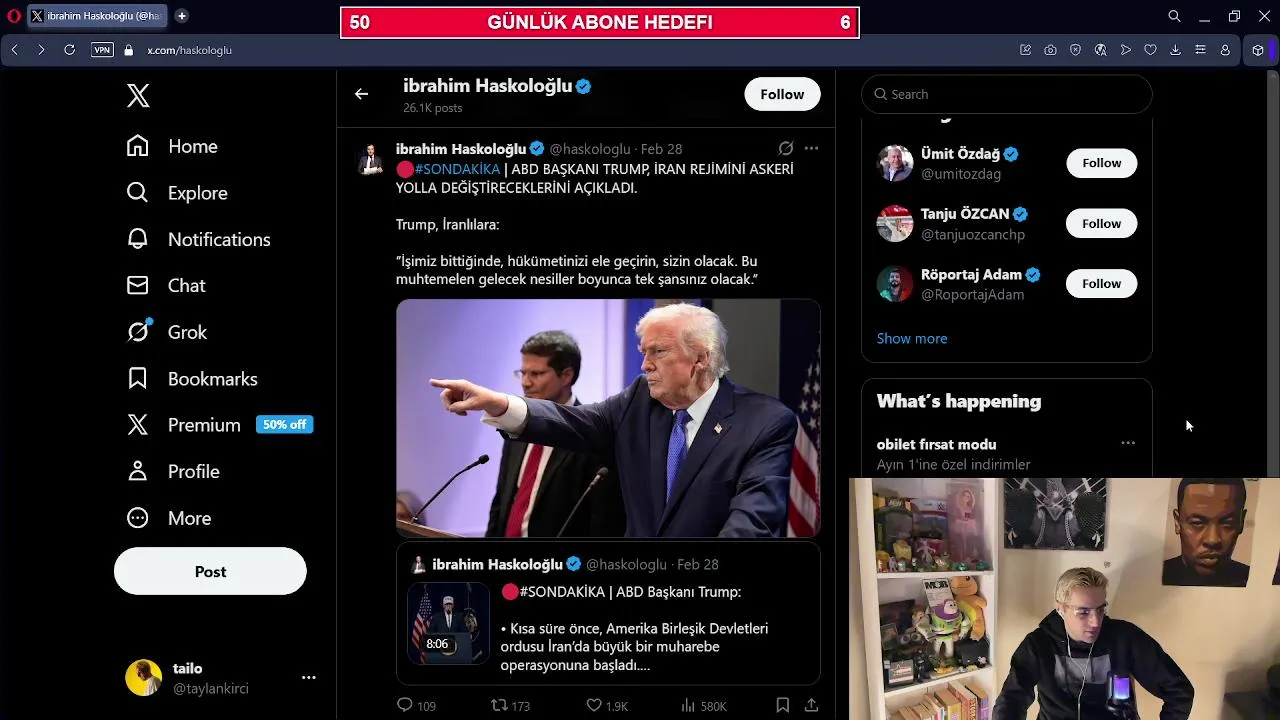Image resolution: width=1280 pixels, height=720 pixels.
Task: Open the Explore page
Action: pos(177,193)
